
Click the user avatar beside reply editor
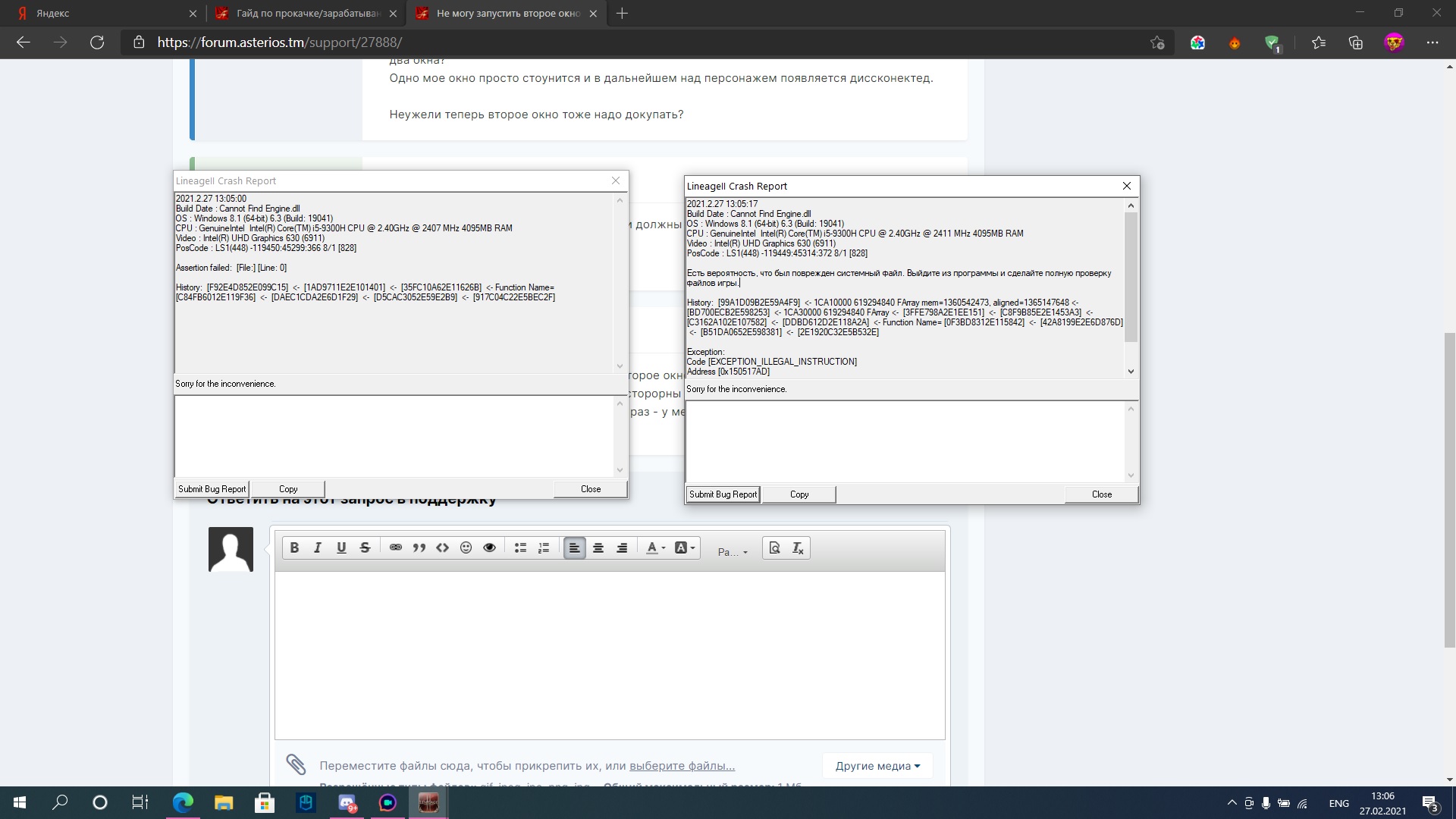click(x=231, y=549)
